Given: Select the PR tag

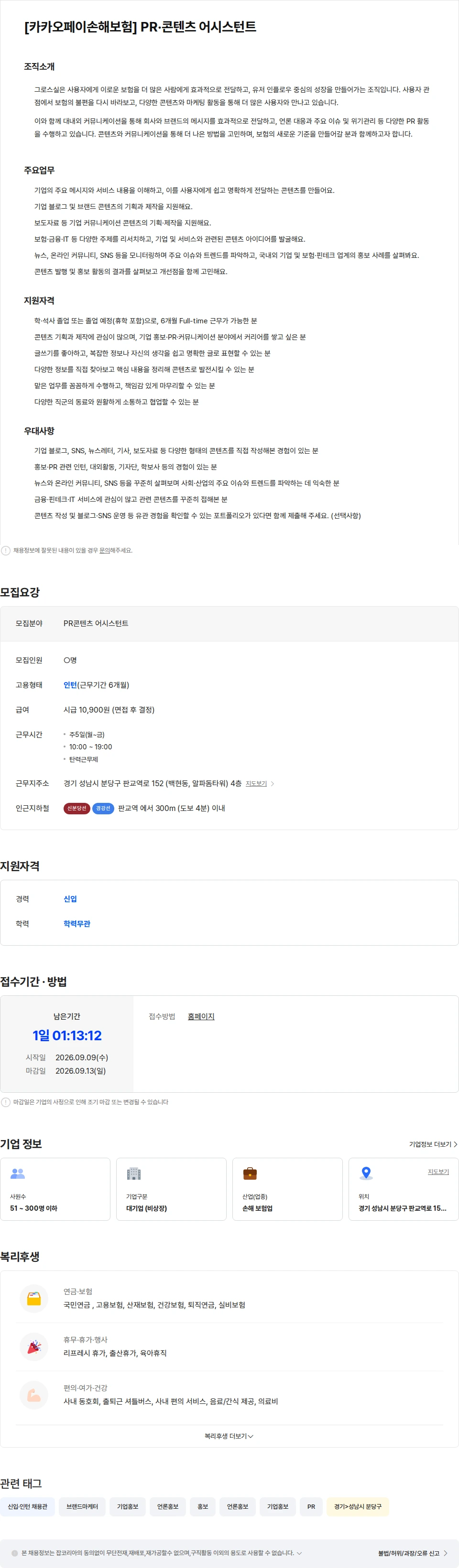Looking at the screenshot, I should click(311, 1506).
